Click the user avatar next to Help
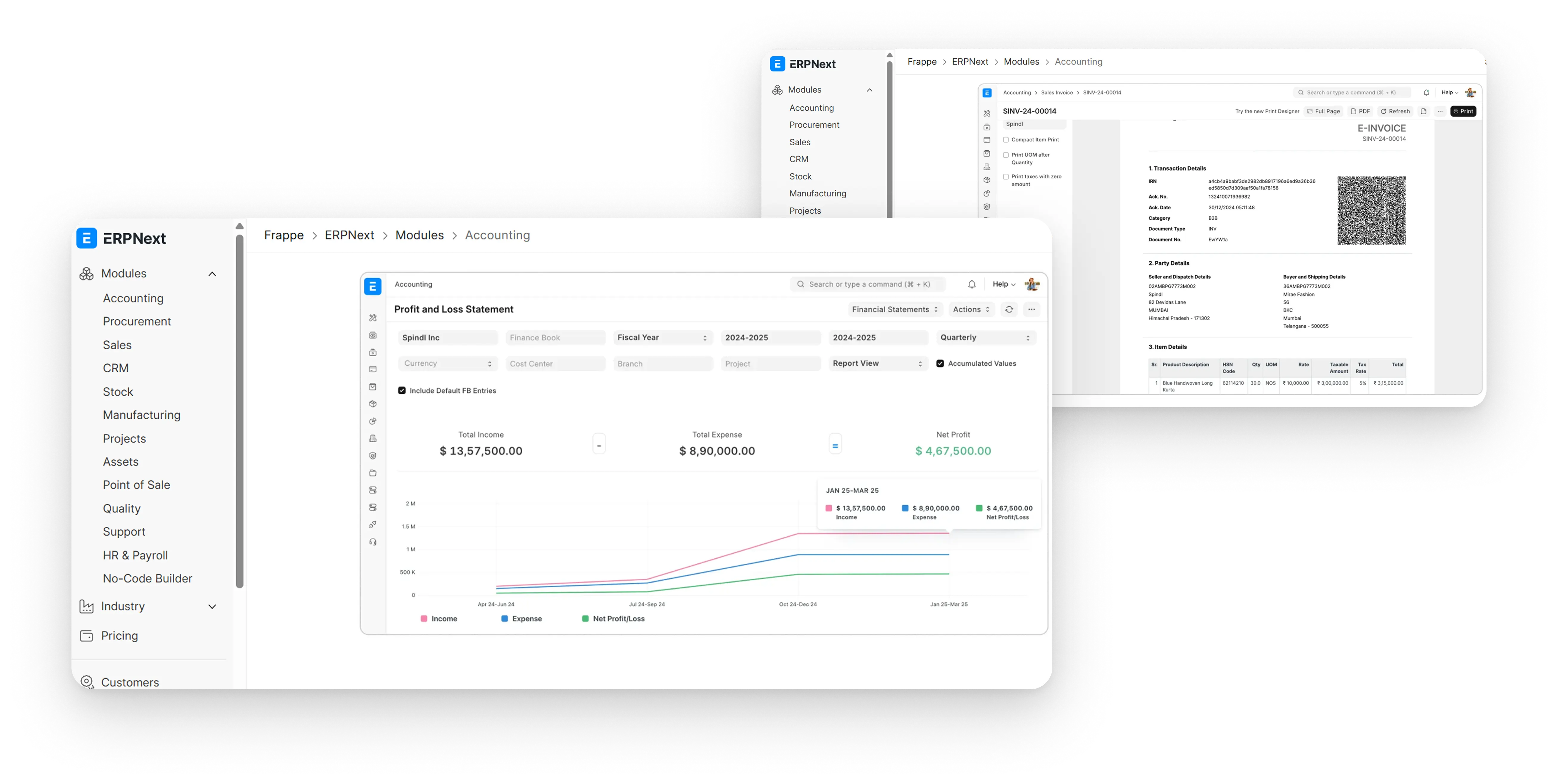The width and height of the screenshot is (1558, 784). (1032, 285)
